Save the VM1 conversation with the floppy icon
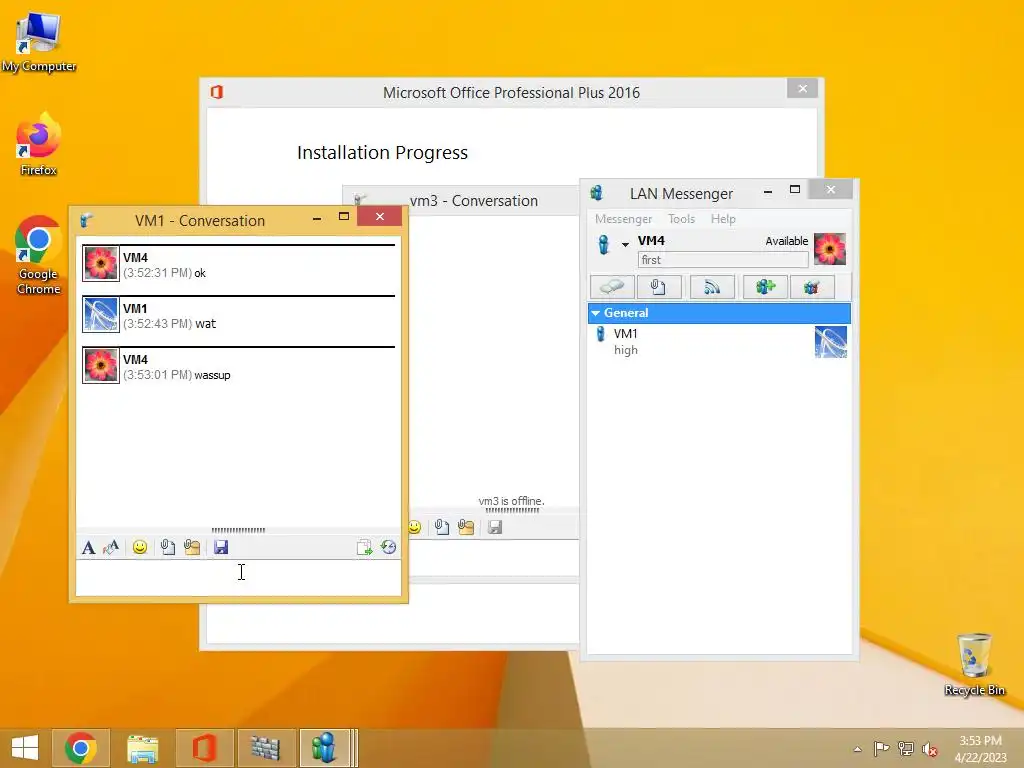Viewport: 1024px width, 768px height. coord(221,547)
